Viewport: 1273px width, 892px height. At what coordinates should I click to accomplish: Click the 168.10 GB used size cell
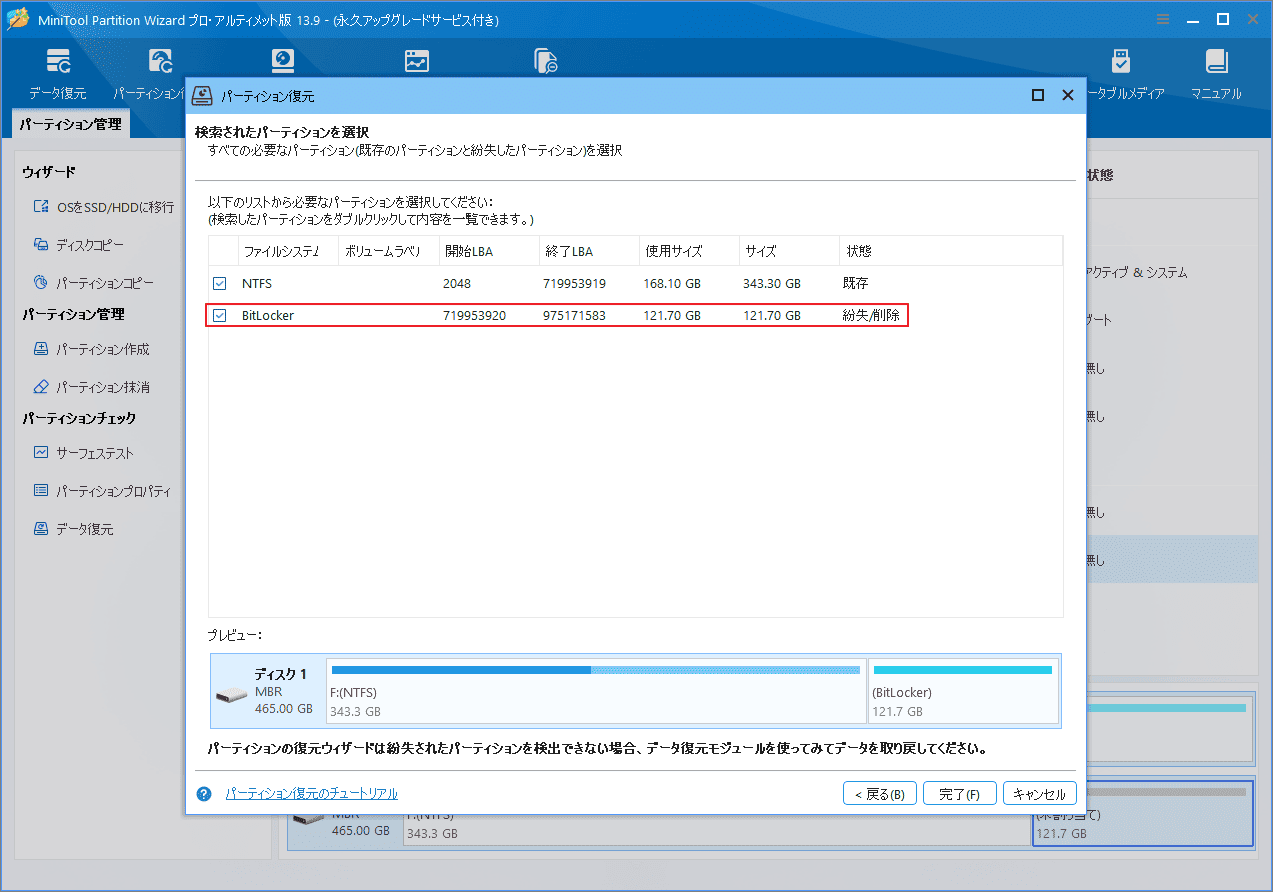672,284
